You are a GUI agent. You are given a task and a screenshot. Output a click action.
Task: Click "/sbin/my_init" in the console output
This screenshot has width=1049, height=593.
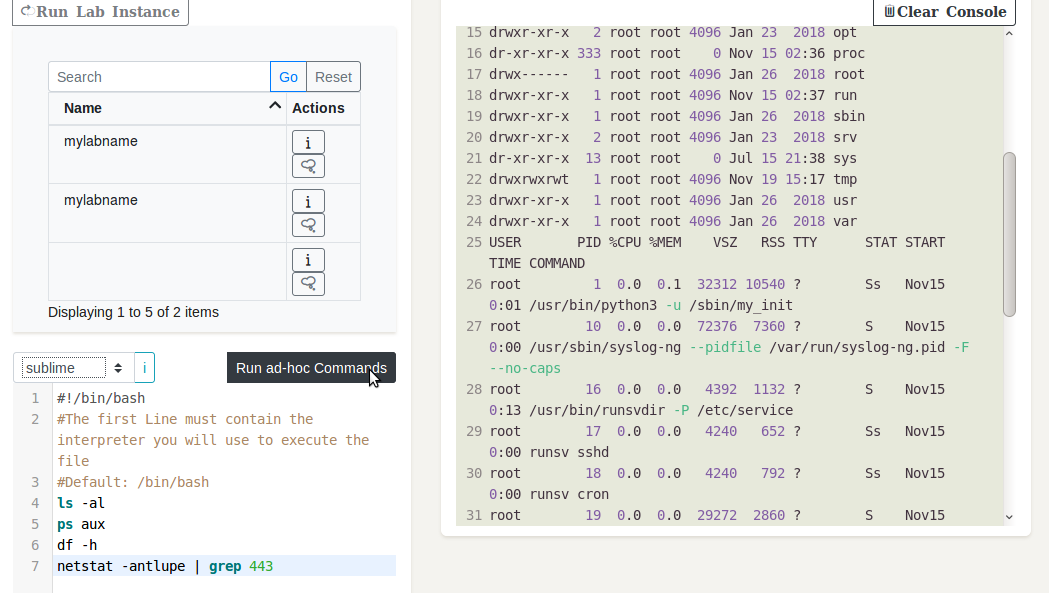(x=741, y=305)
